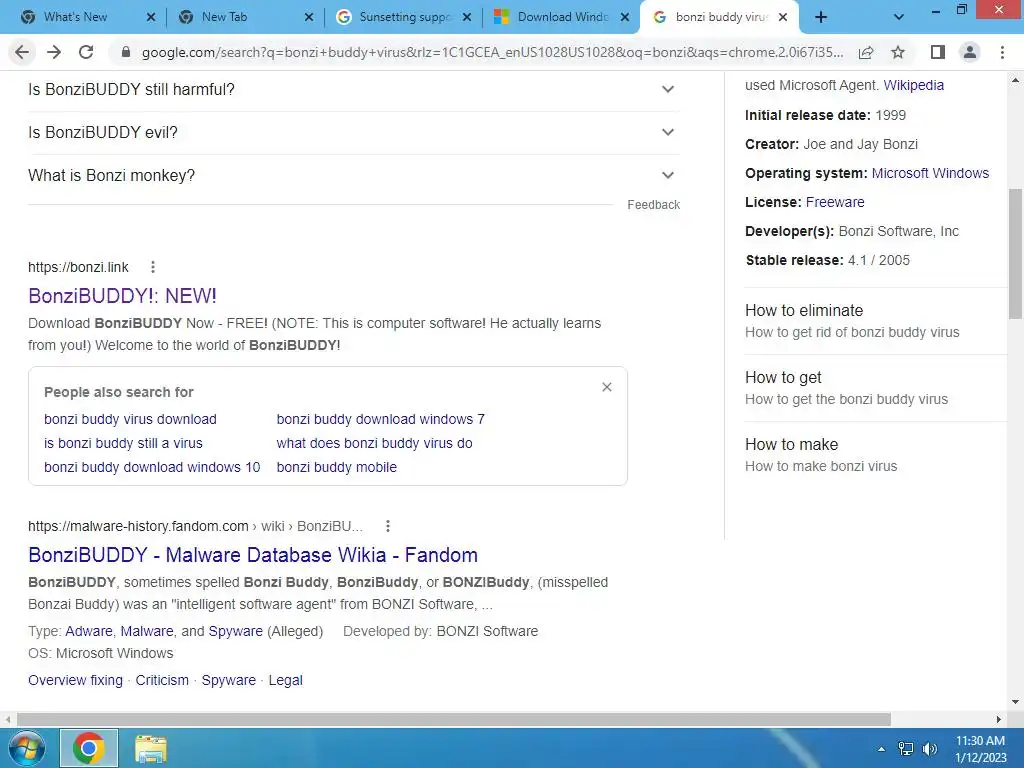Click the Feedback link
The width and height of the screenshot is (1024, 768).
653,205
